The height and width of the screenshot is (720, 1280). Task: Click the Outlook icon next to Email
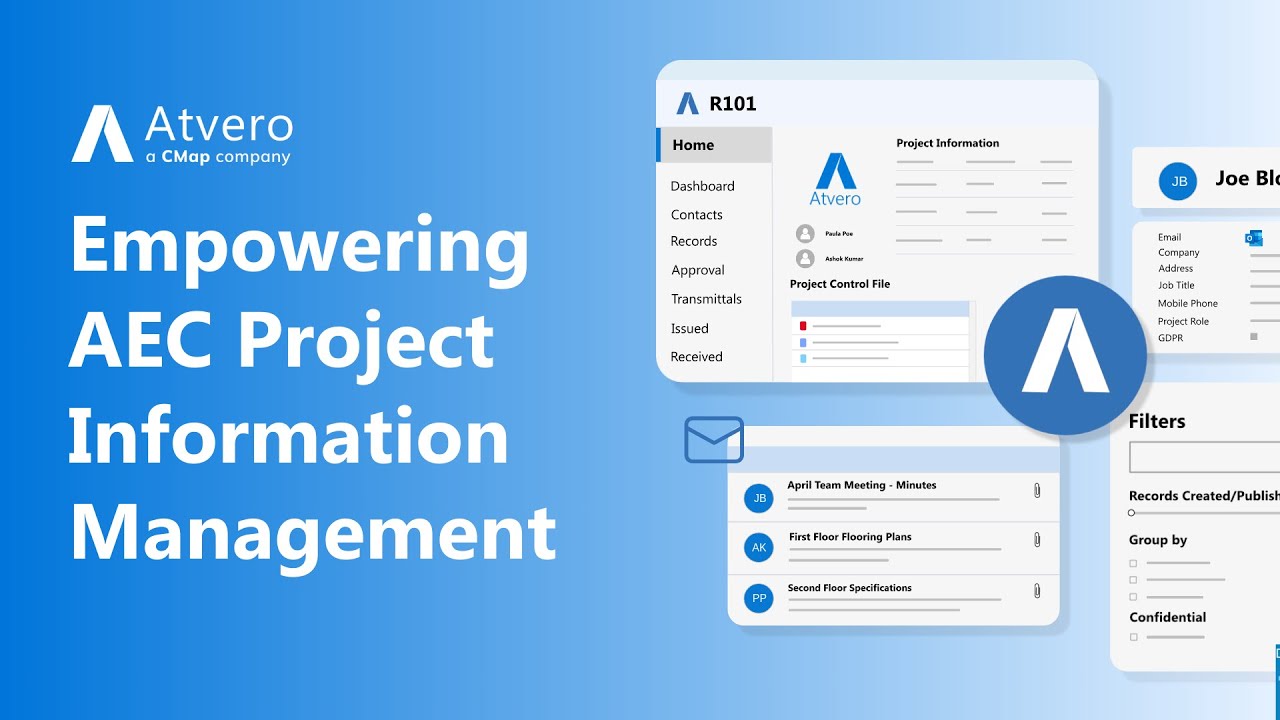coord(1254,238)
